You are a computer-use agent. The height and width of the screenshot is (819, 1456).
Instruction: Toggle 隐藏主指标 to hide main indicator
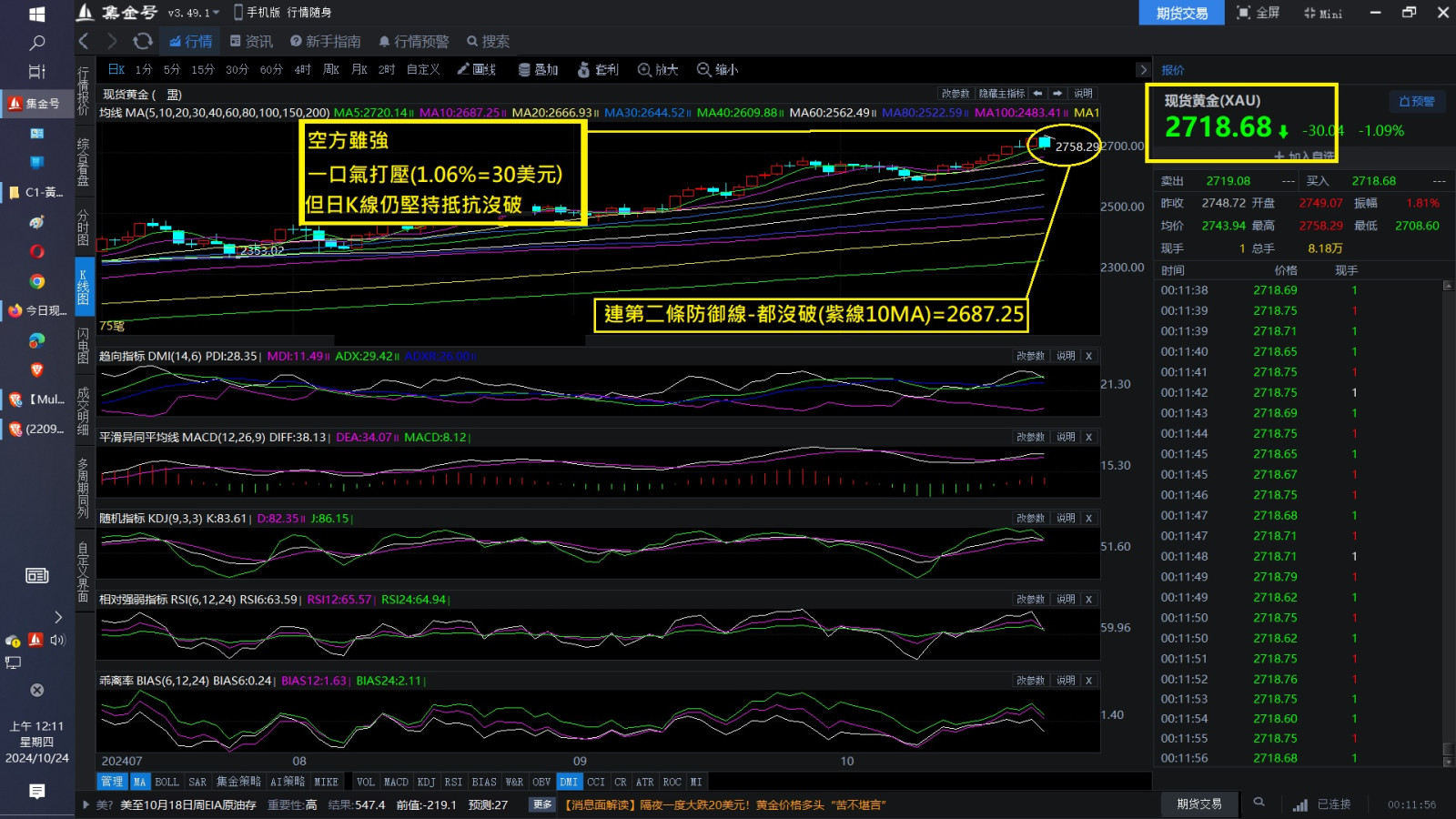tap(1001, 94)
